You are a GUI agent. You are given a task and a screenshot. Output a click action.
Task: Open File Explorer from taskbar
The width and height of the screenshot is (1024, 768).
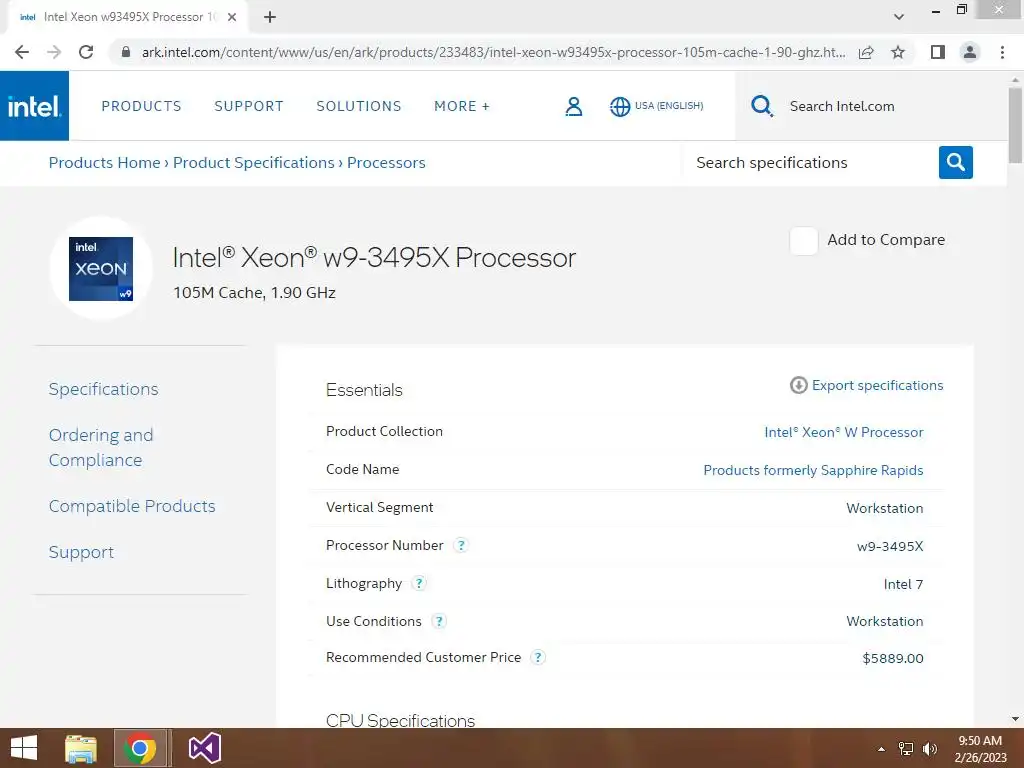pyautogui.click(x=81, y=748)
